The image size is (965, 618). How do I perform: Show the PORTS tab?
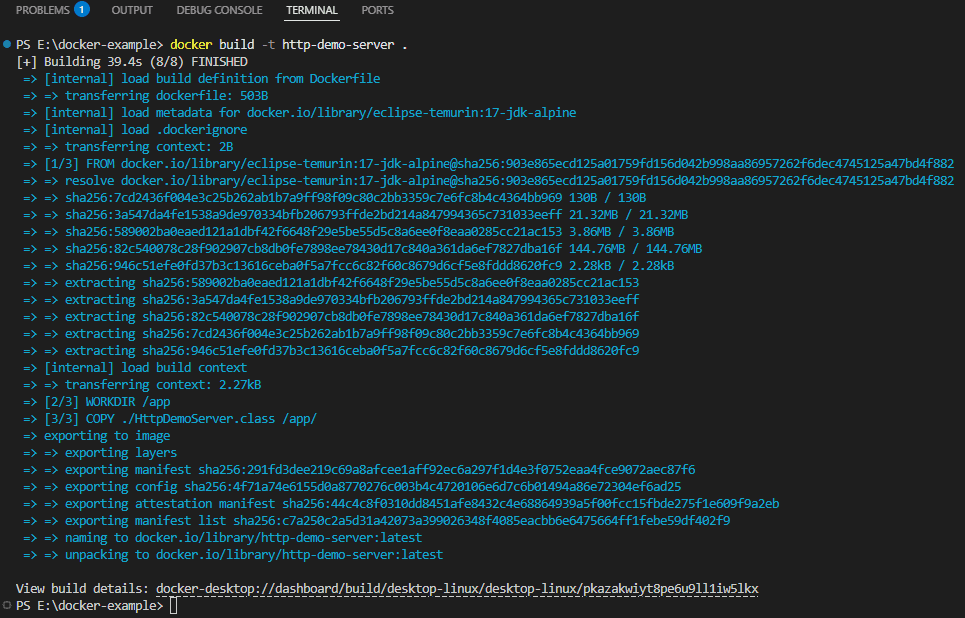(377, 10)
